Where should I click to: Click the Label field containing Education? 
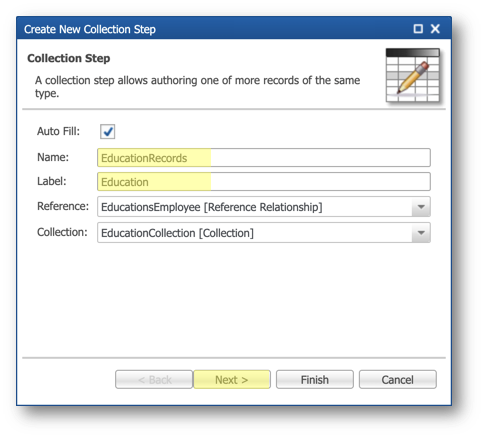264,182
